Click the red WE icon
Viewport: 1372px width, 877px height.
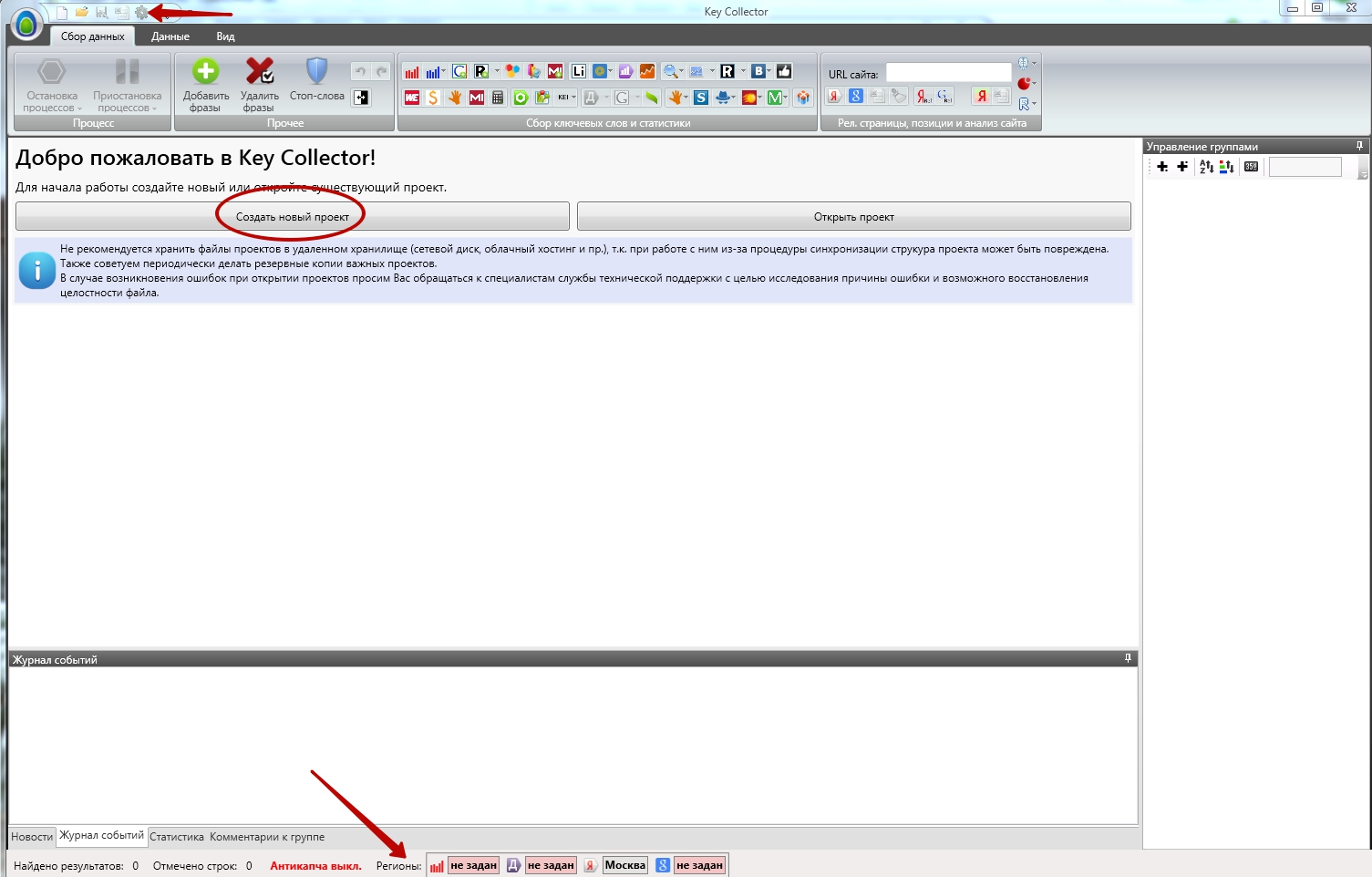click(x=412, y=98)
